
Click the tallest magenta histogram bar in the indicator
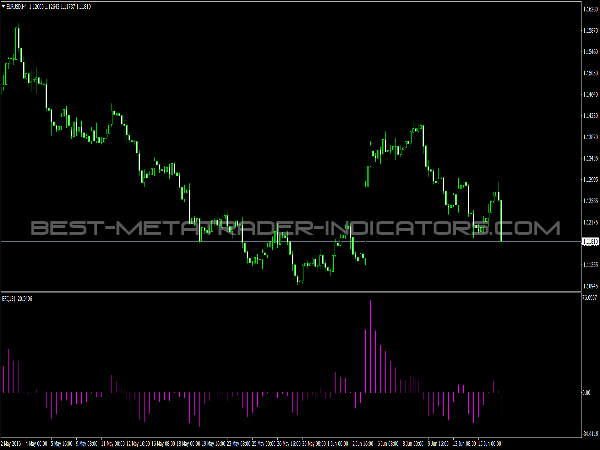pos(370,347)
